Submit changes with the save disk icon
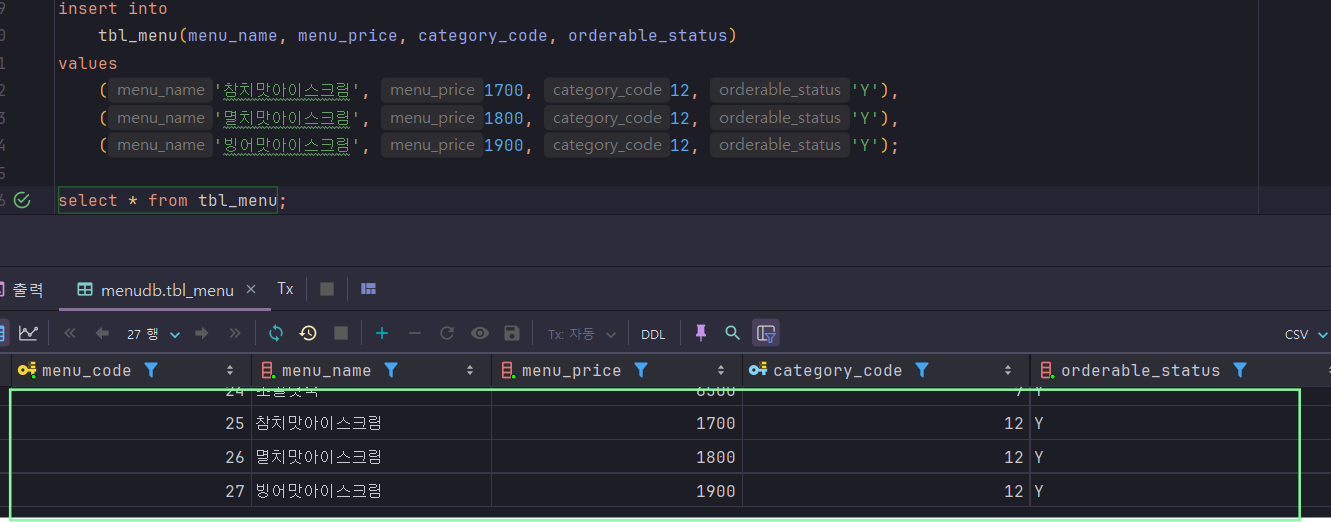 512,333
